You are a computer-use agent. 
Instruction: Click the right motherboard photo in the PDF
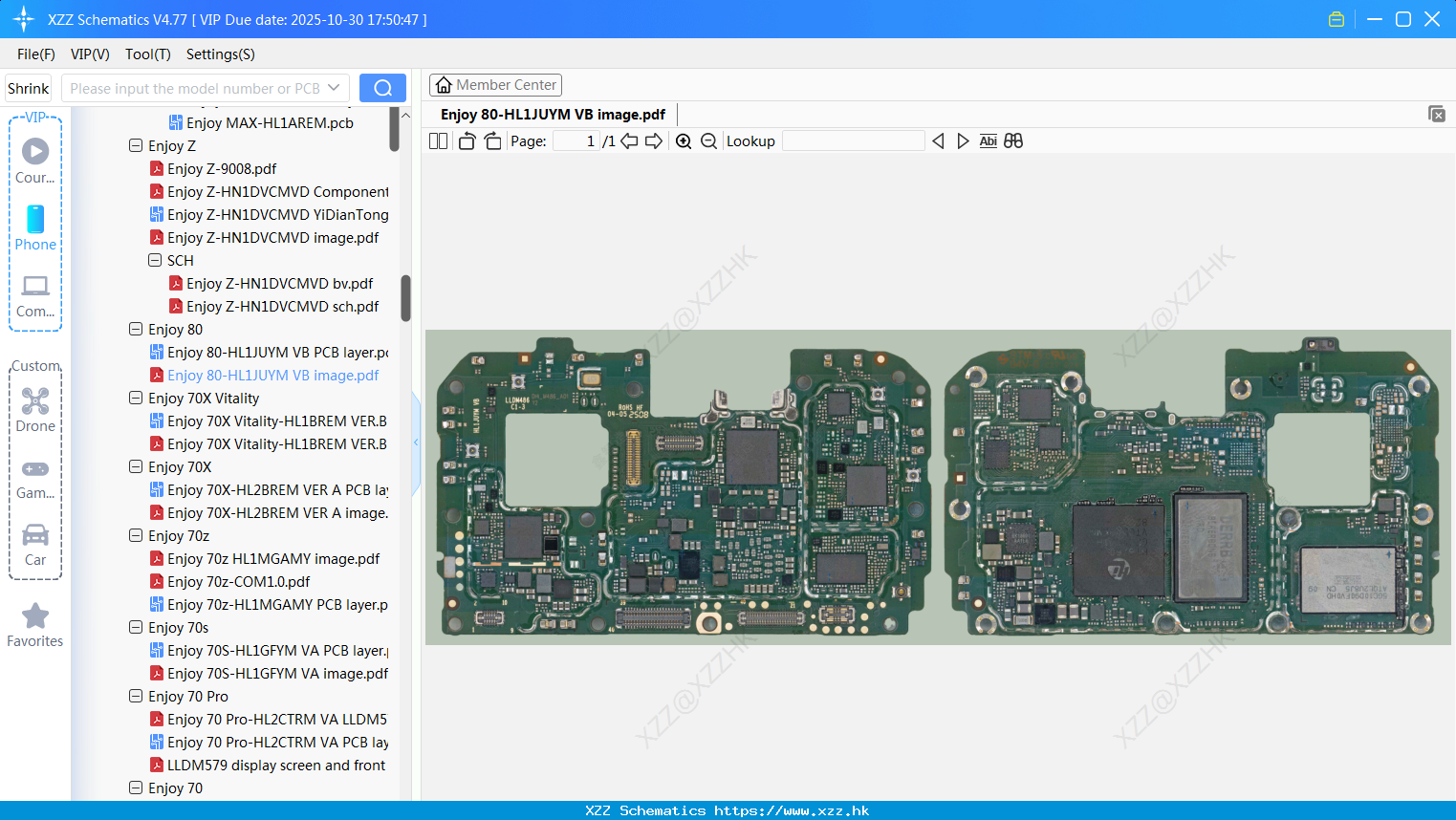(1191, 487)
